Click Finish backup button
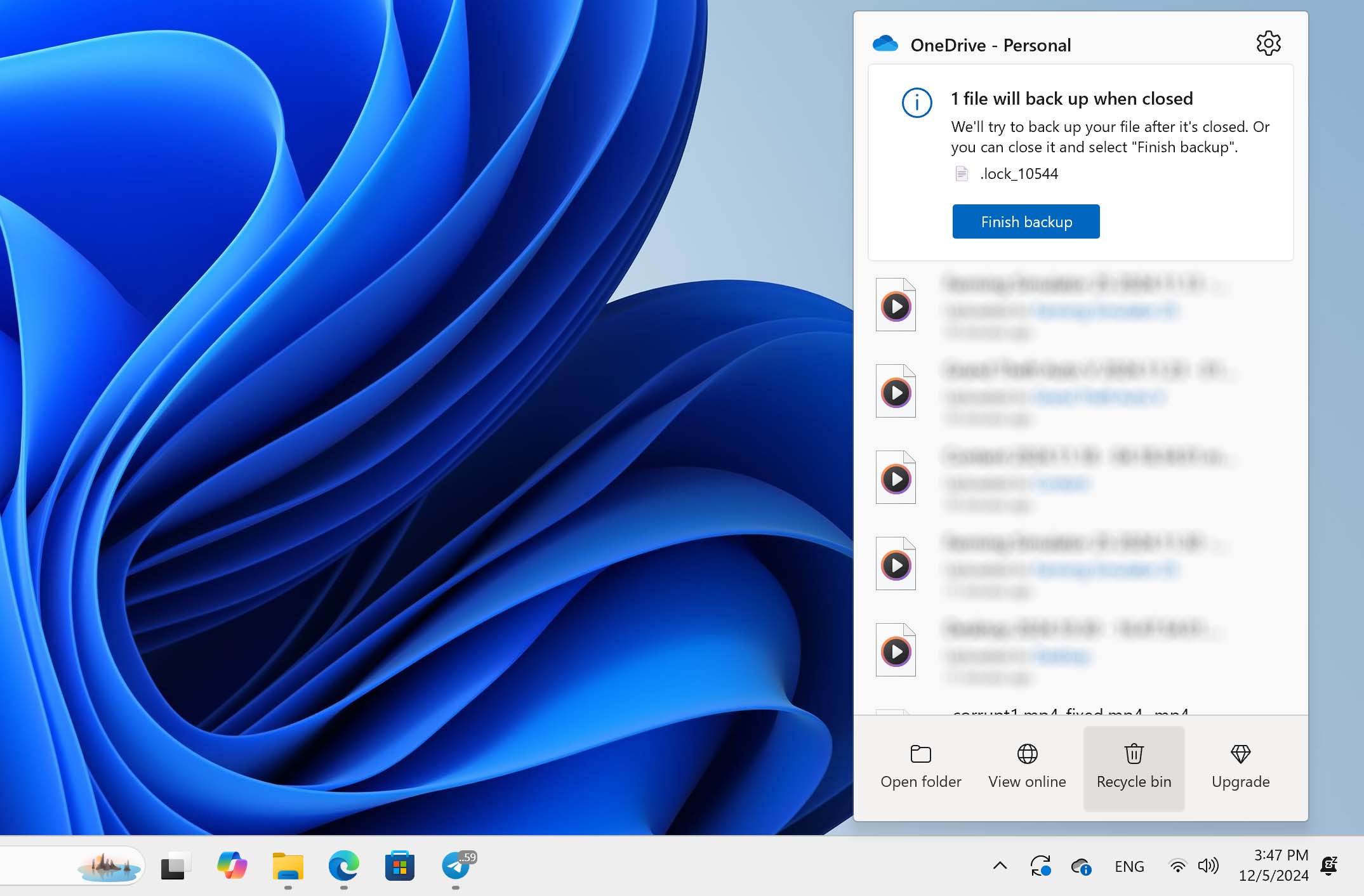This screenshot has width=1364, height=896. pos(1026,222)
